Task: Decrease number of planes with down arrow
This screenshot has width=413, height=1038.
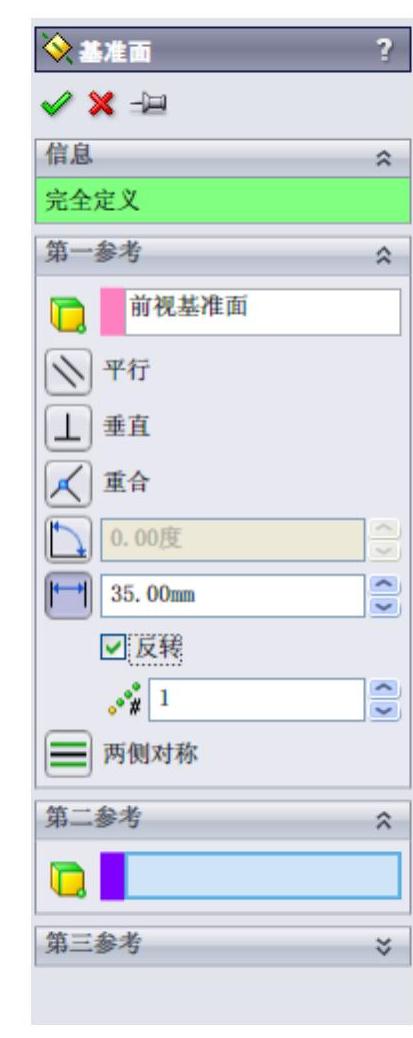Action: 385,709
